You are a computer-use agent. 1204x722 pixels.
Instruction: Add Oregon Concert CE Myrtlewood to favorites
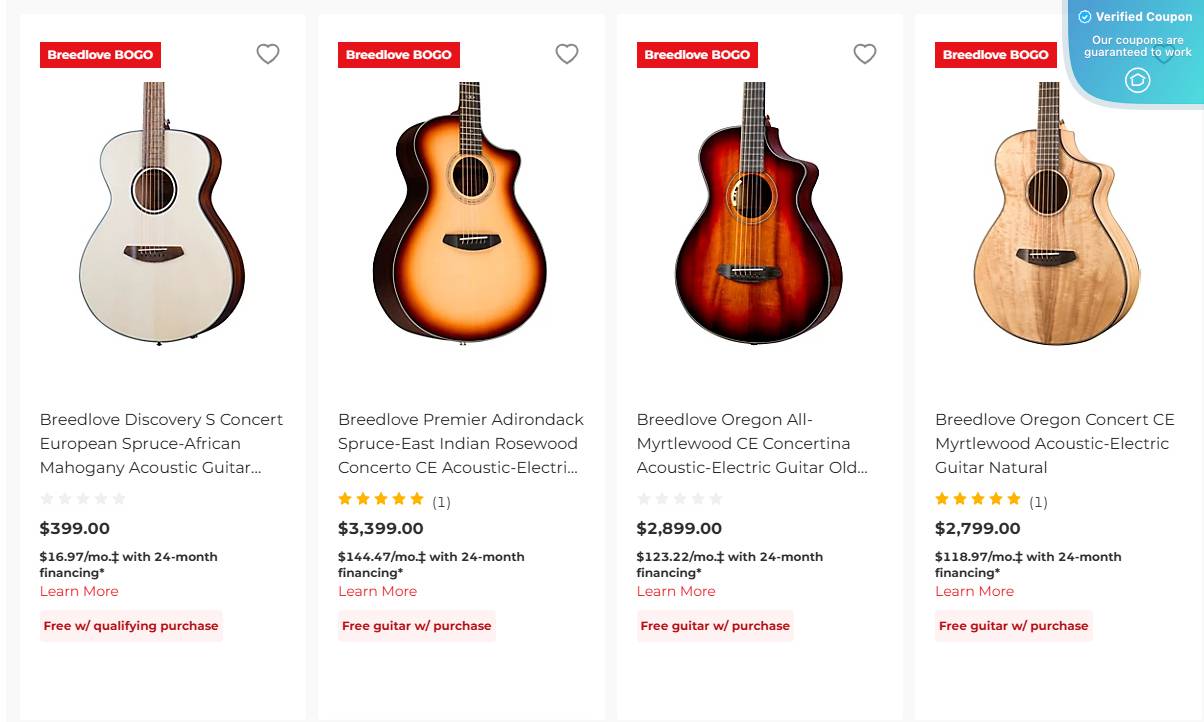pos(1163,54)
